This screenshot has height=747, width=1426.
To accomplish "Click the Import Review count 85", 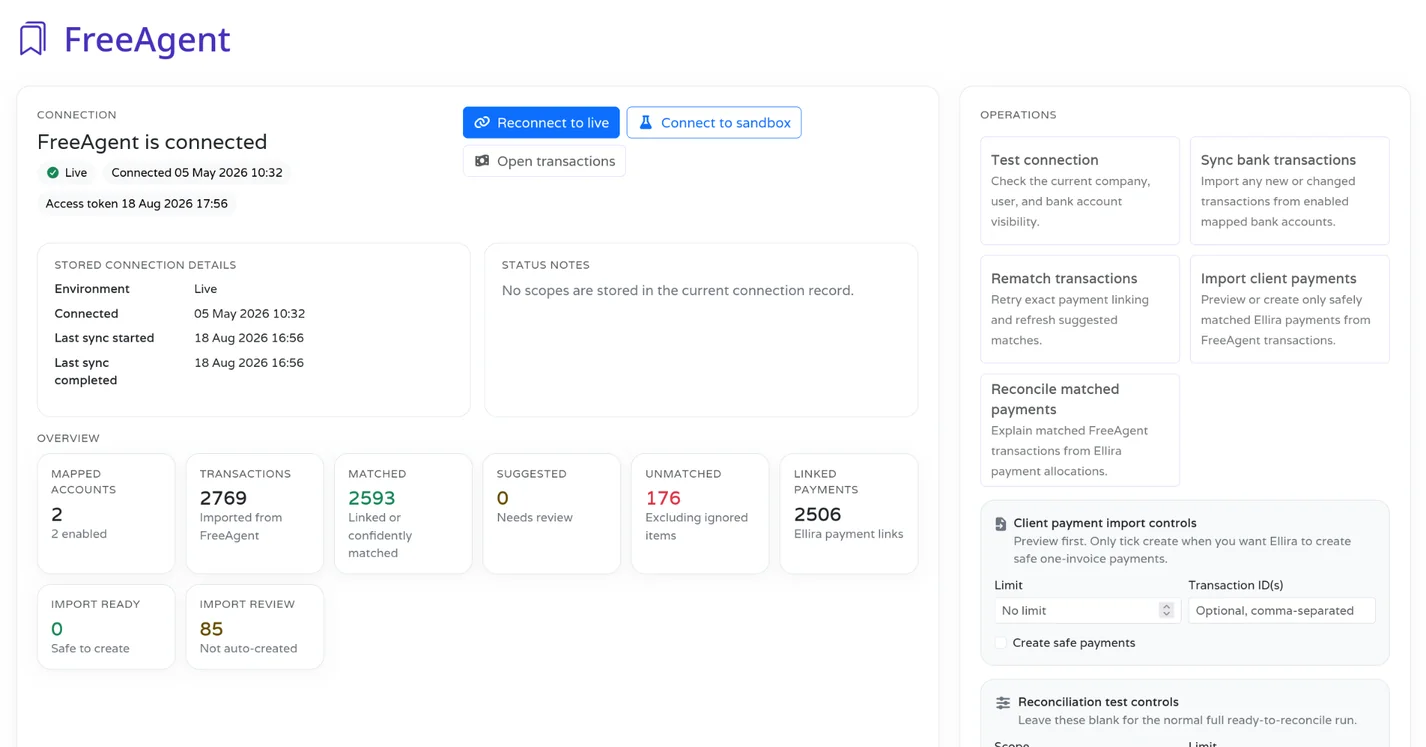I will (x=211, y=629).
